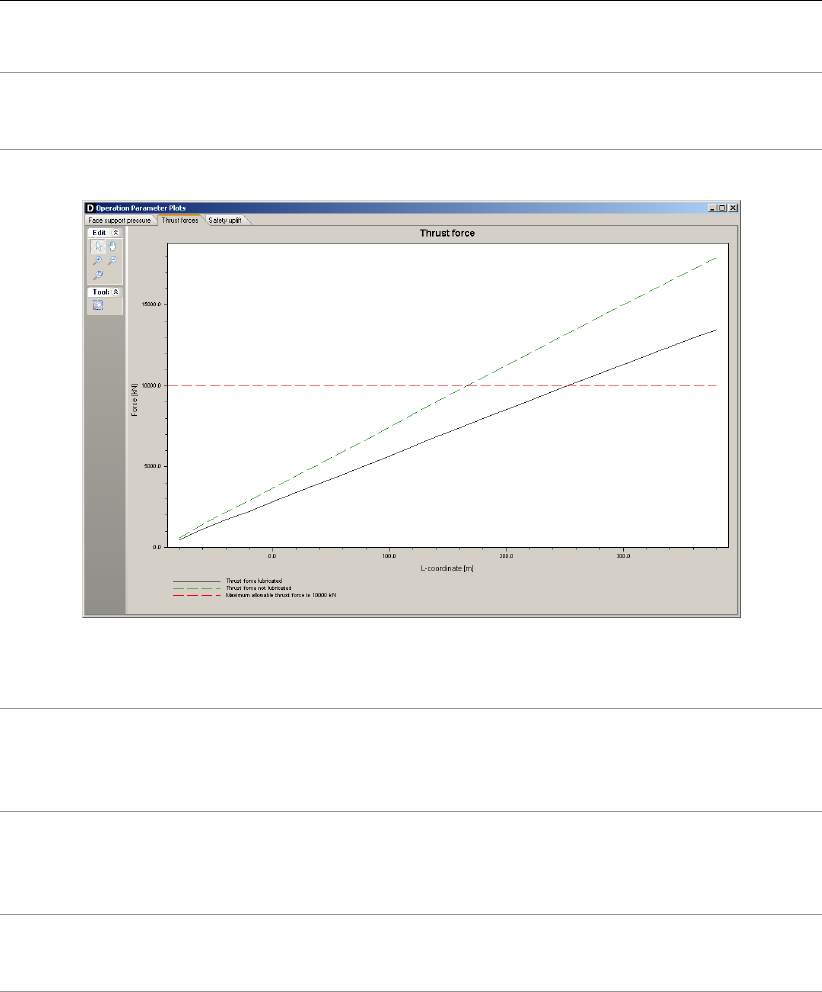Click the Edit panel header label
Image resolution: width=822 pixels, height=992 pixels.
pos(99,233)
